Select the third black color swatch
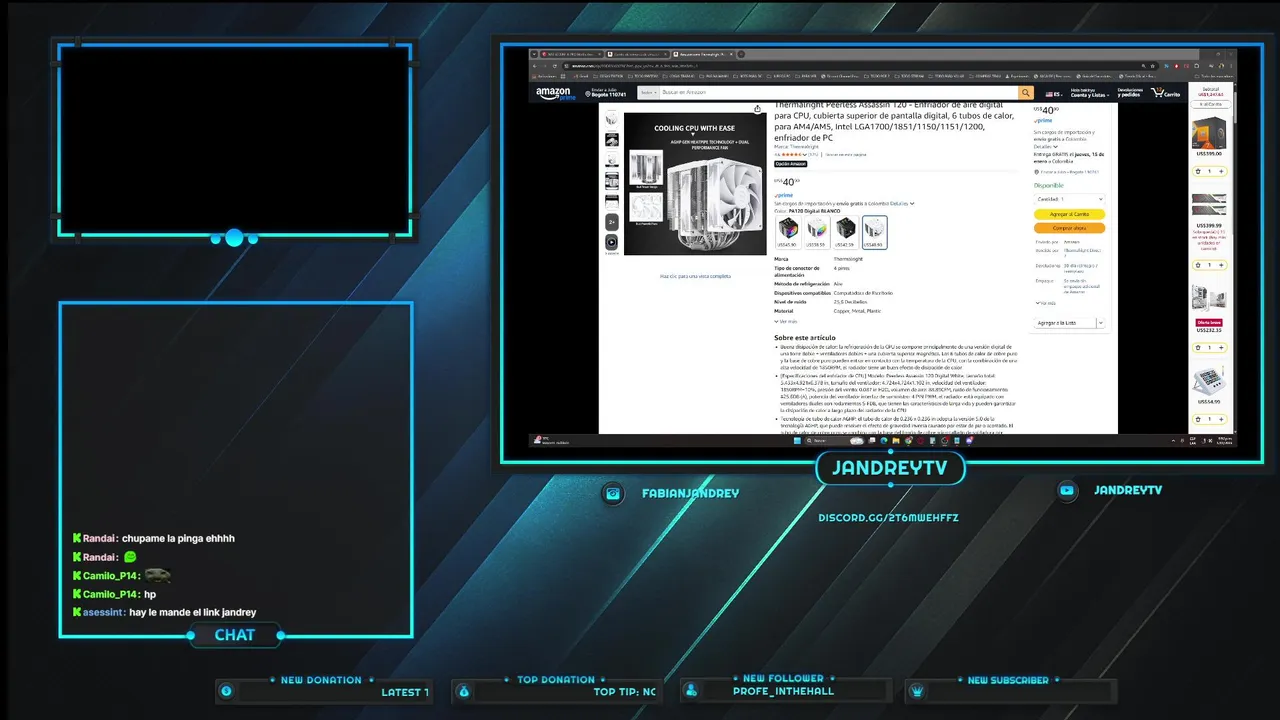Screen dimensions: 1280x720 click(x=846, y=232)
